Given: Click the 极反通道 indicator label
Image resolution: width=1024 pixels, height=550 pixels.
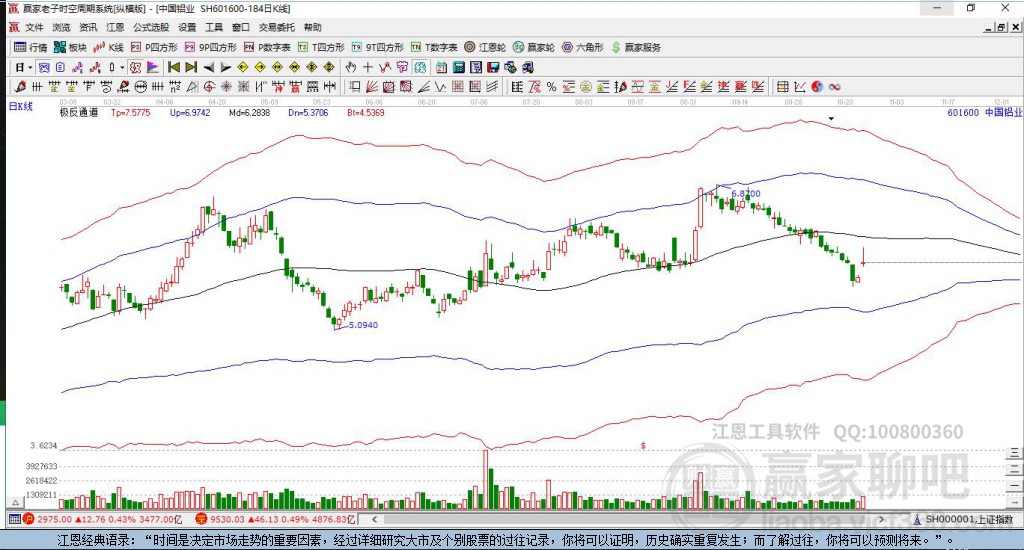Looking at the screenshot, I should [79, 112].
